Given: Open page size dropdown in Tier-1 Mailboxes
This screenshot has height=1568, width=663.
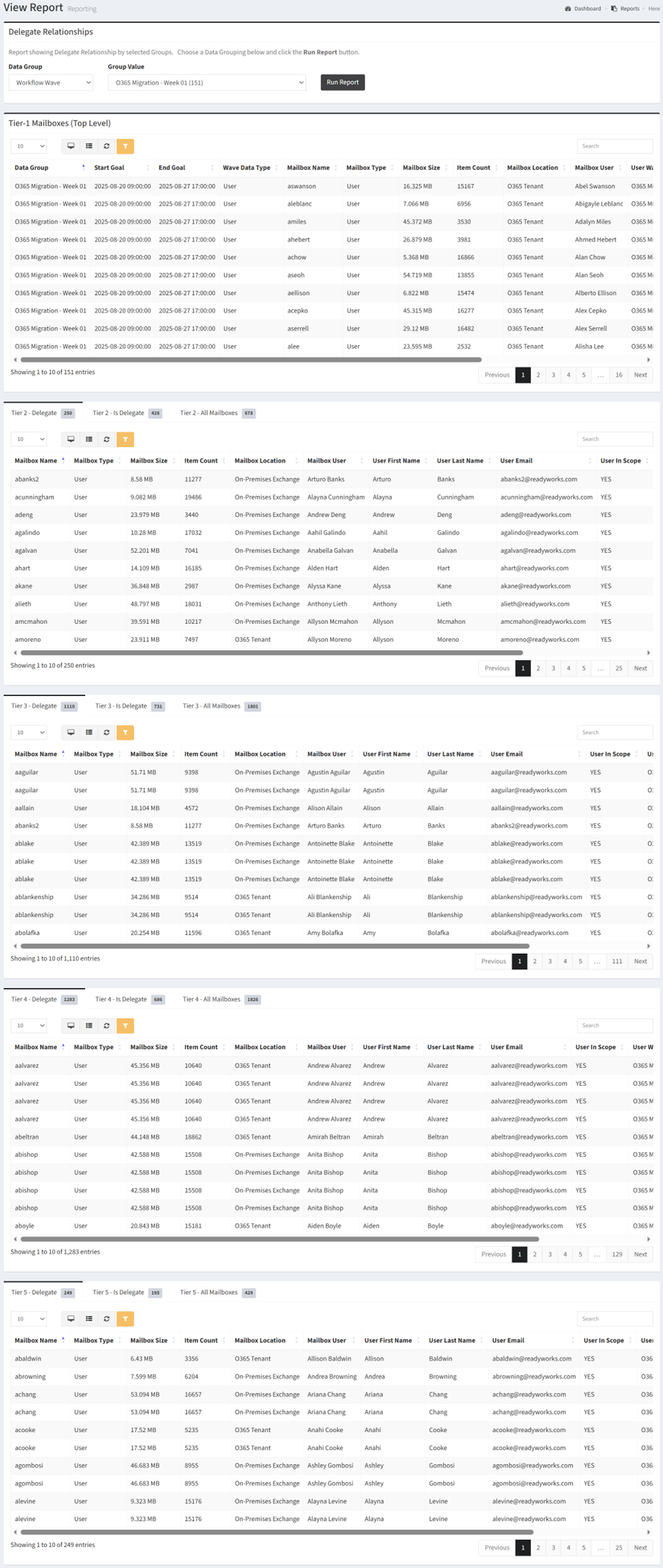Looking at the screenshot, I should (x=29, y=146).
